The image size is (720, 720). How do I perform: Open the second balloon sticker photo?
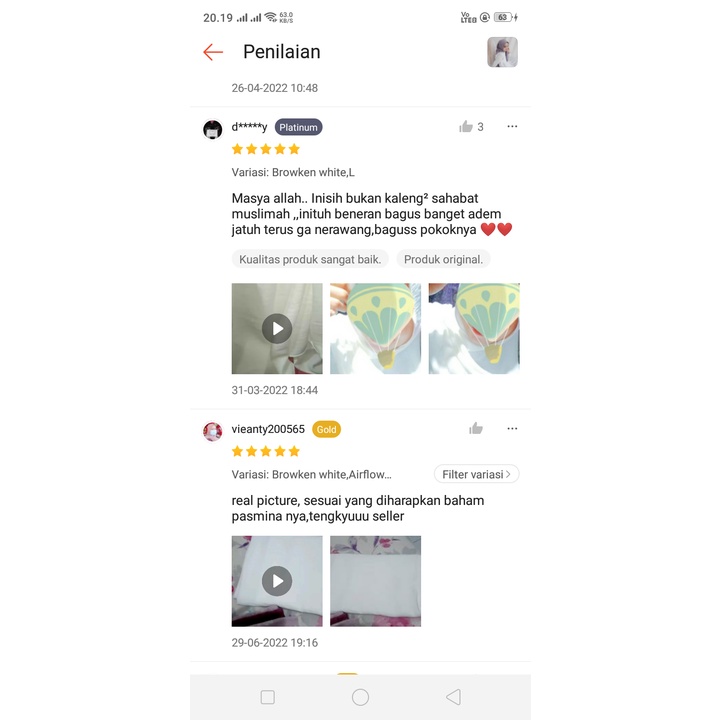click(474, 329)
